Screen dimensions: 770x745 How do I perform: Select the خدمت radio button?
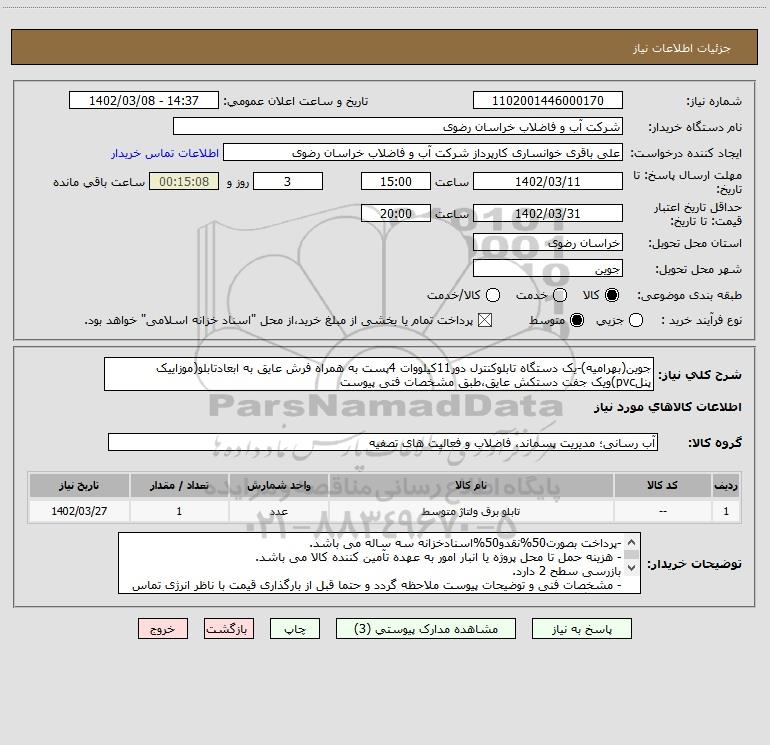(x=560, y=295)
